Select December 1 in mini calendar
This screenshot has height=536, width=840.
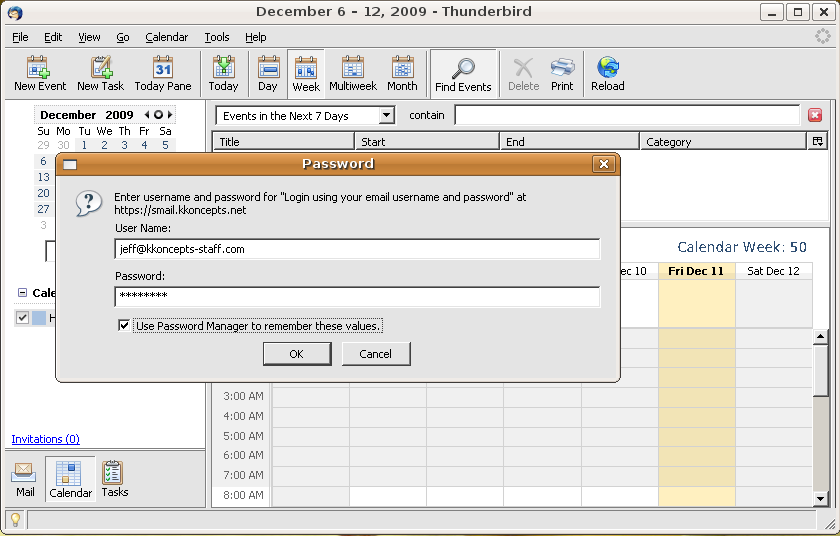click(84, 145)
